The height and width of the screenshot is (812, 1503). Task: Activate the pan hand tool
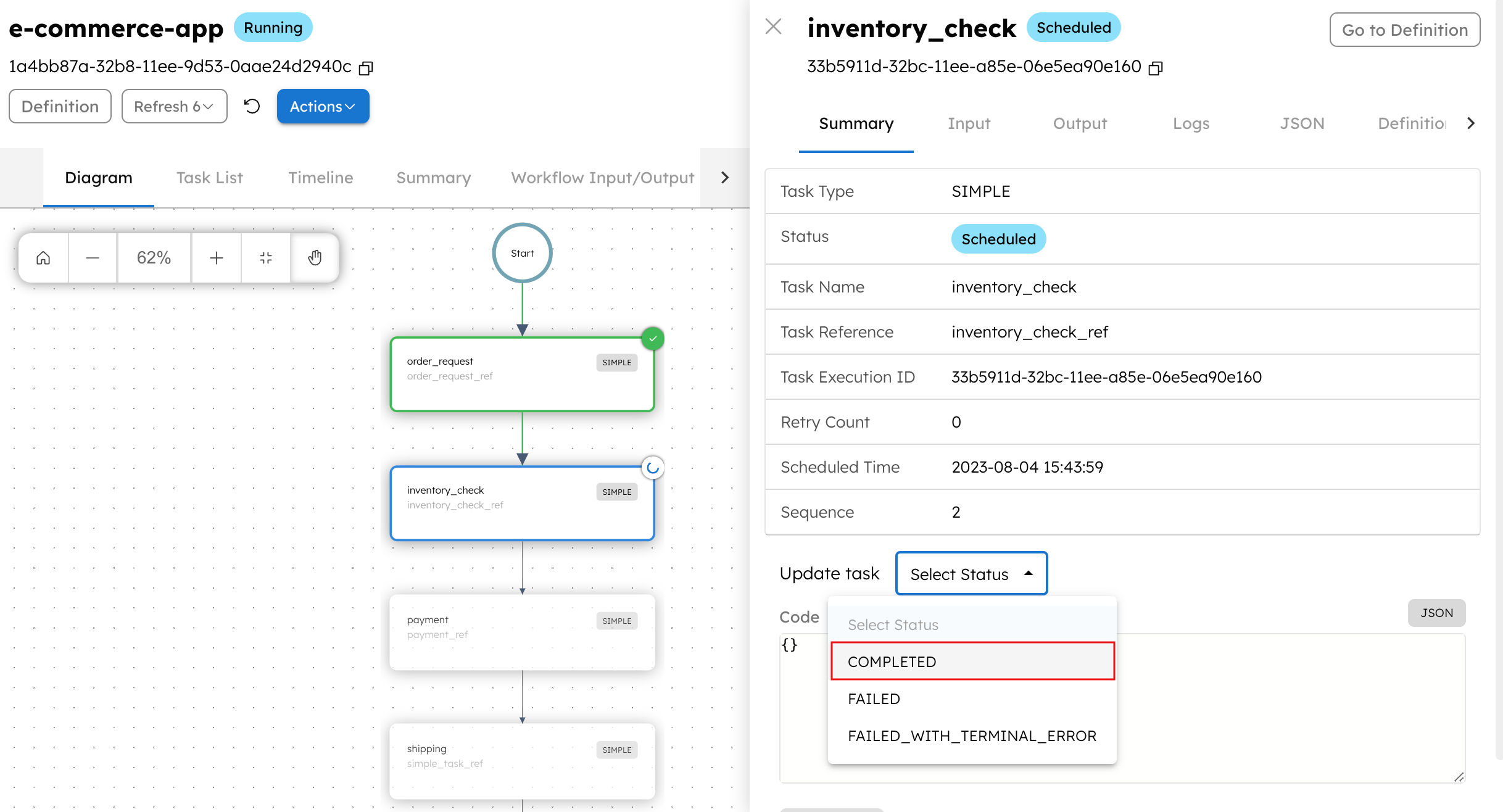315,257
